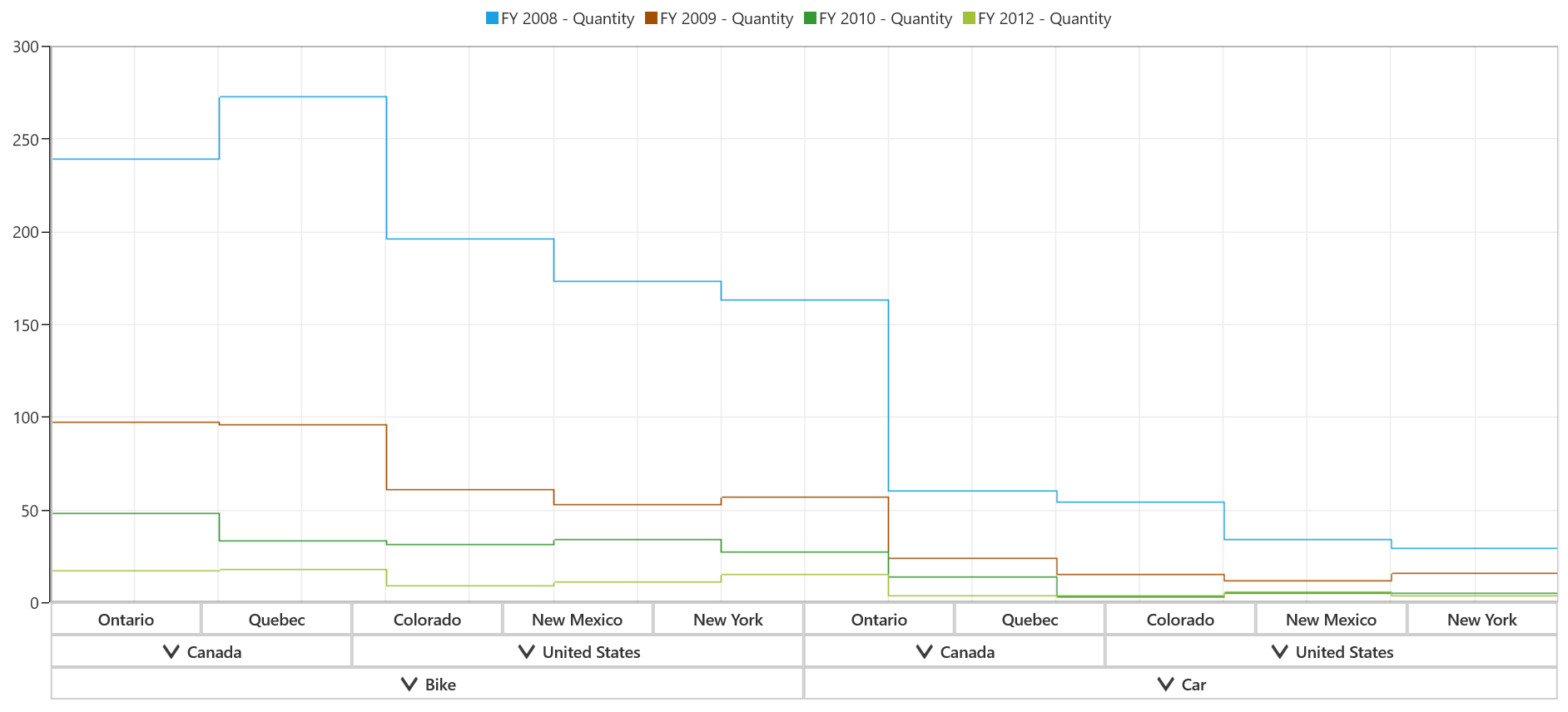The image size is (1568, 712).
Task: Select New York label under Car
Action: click(x=1481, y=620)
